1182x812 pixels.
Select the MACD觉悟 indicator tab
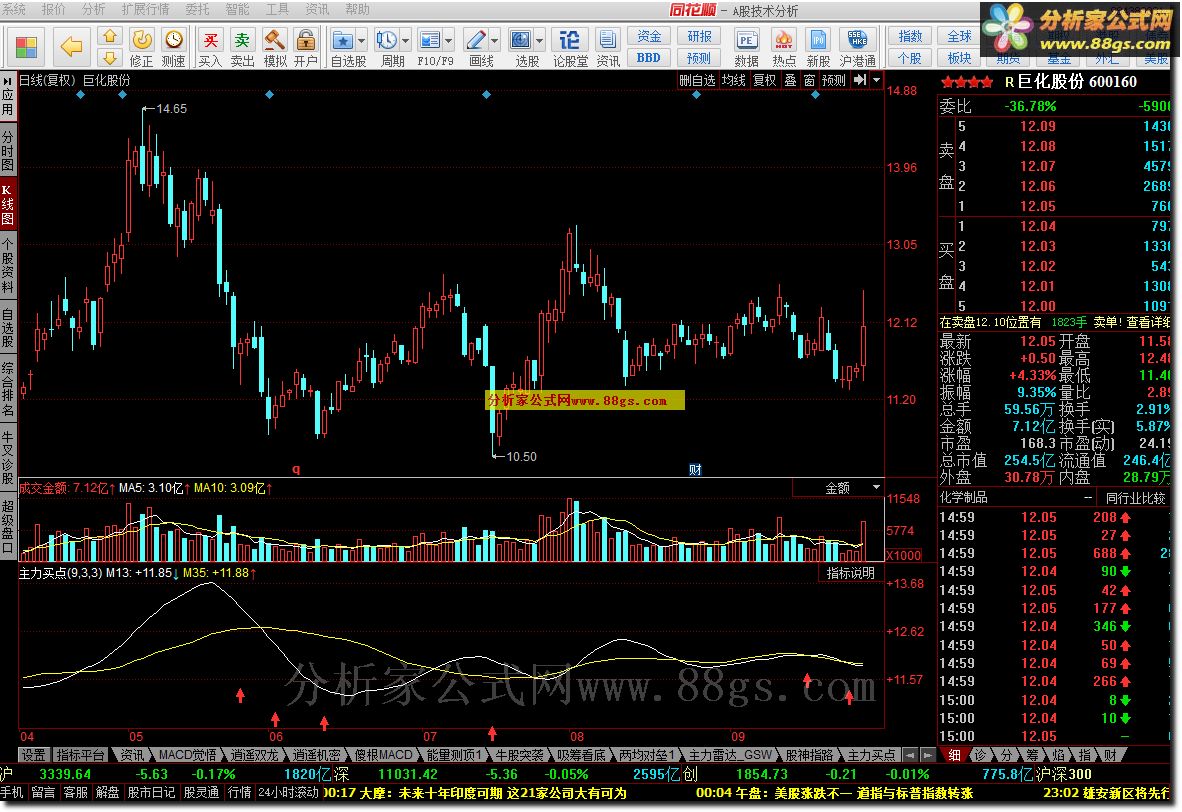click(x=188, y=755)
